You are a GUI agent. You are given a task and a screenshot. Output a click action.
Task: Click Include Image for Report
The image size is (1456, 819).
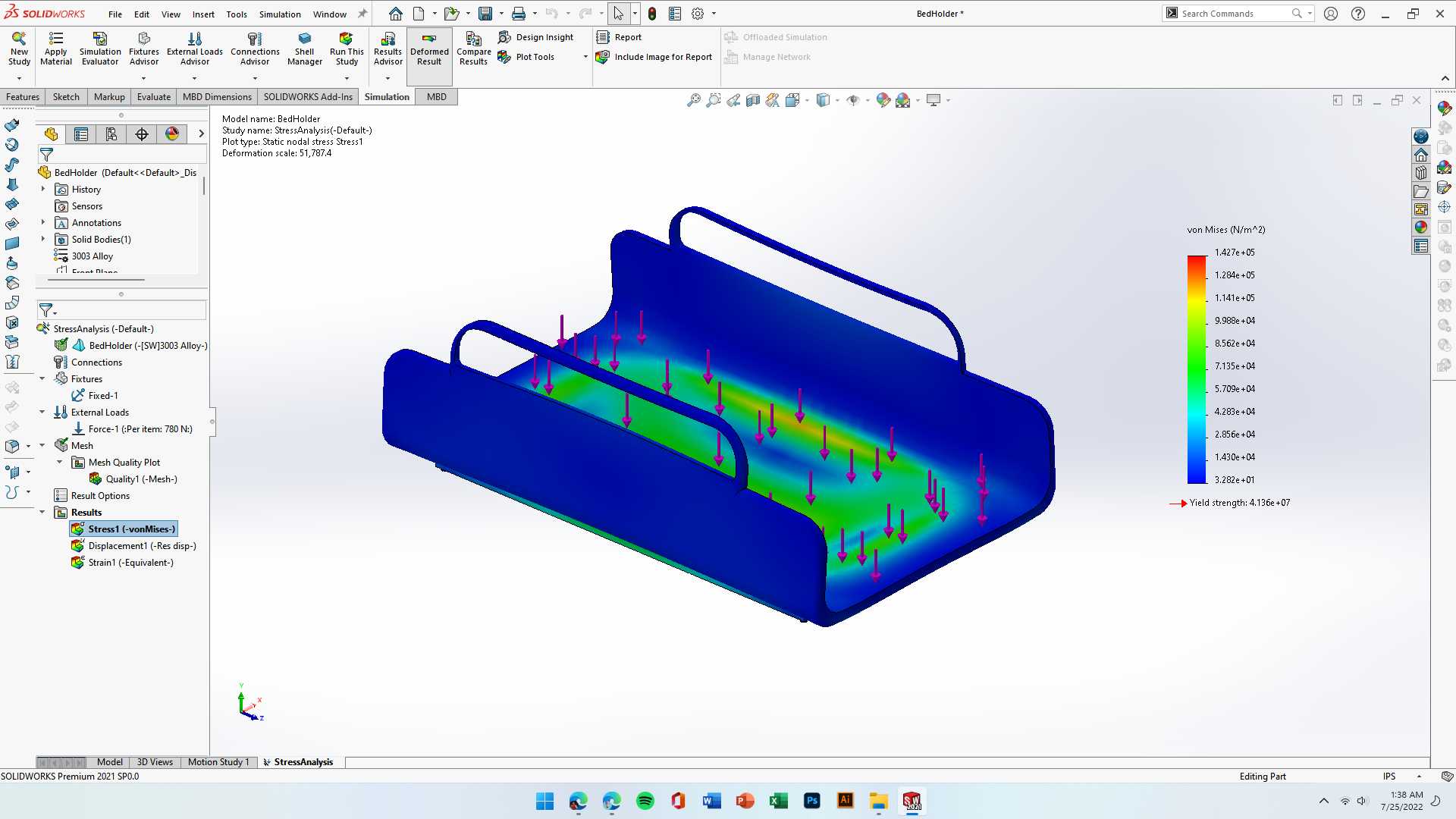(x=654, y=57)
